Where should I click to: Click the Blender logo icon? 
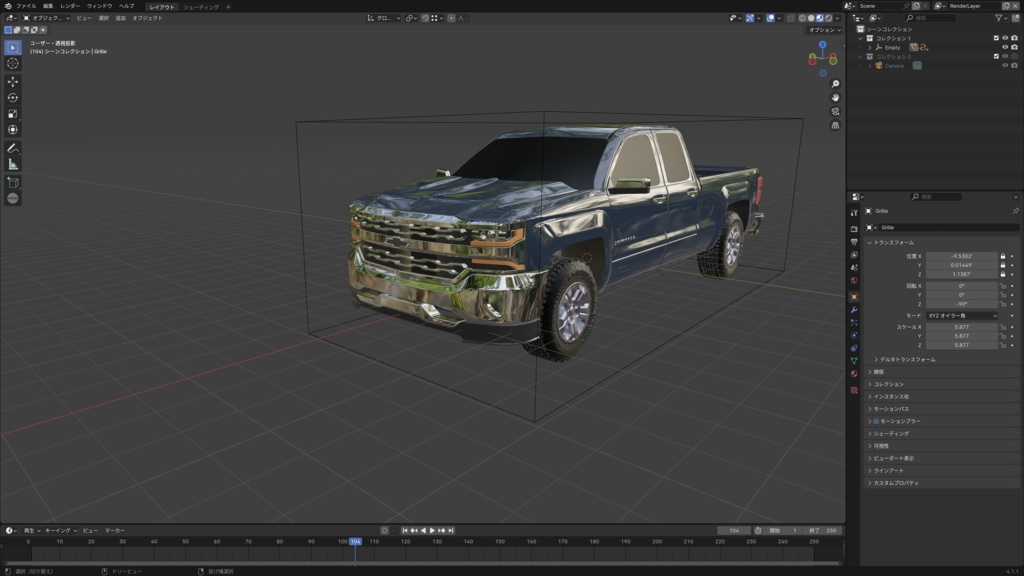[x=8, y=6]
